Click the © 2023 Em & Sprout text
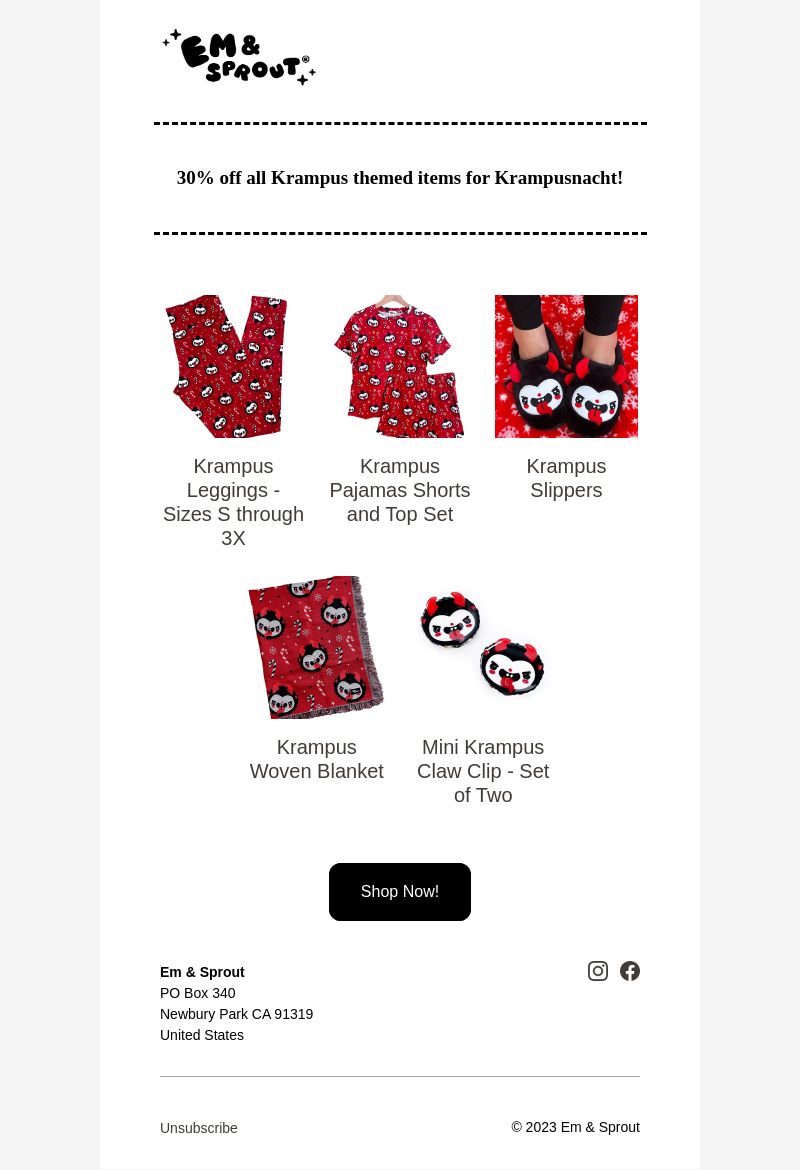 575,1127
